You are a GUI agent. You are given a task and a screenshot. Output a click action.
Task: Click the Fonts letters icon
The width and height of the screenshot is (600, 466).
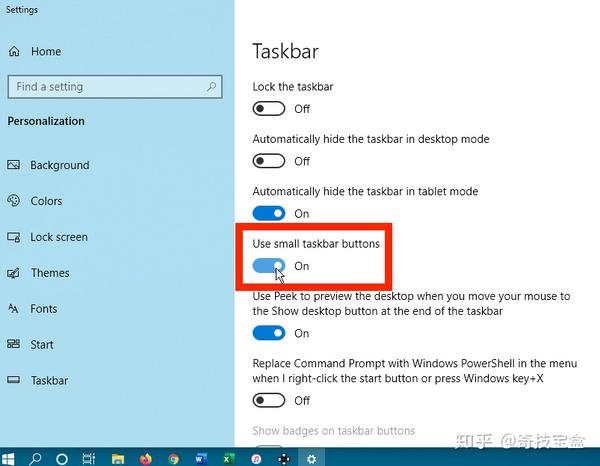[x=13, y=308]
